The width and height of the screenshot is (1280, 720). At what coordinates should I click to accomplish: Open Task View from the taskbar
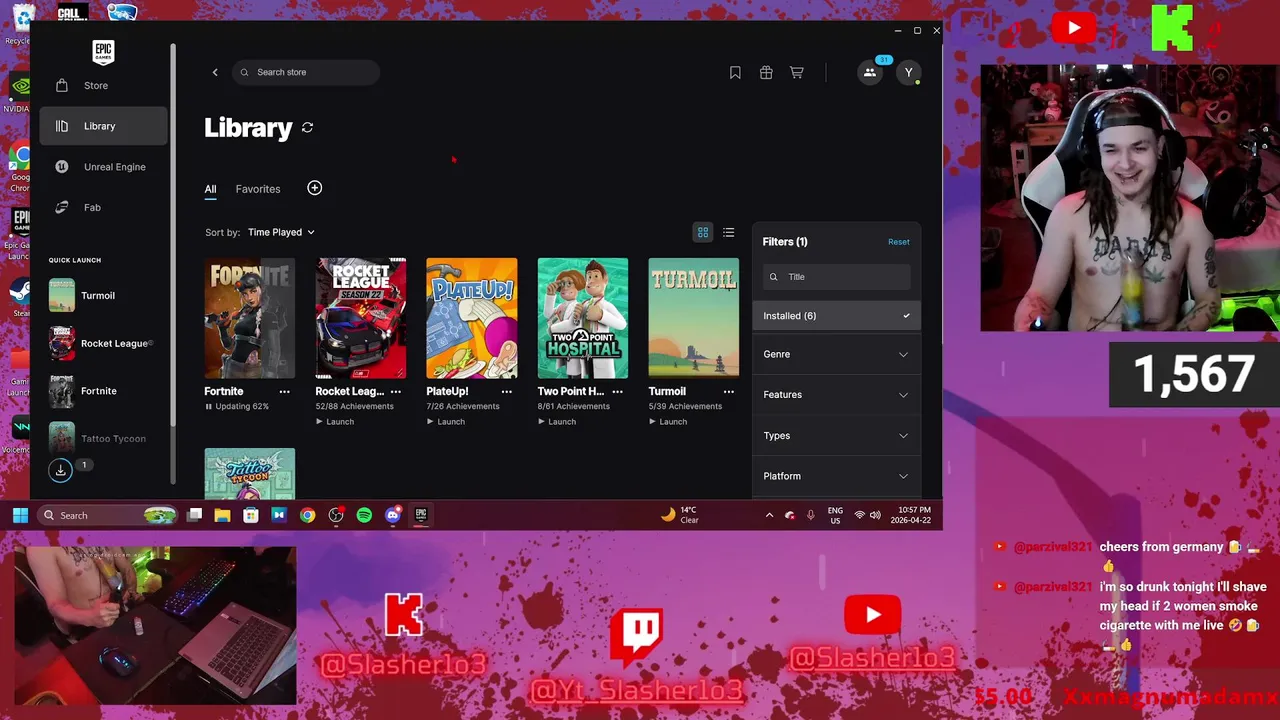(x=195, y=515)
